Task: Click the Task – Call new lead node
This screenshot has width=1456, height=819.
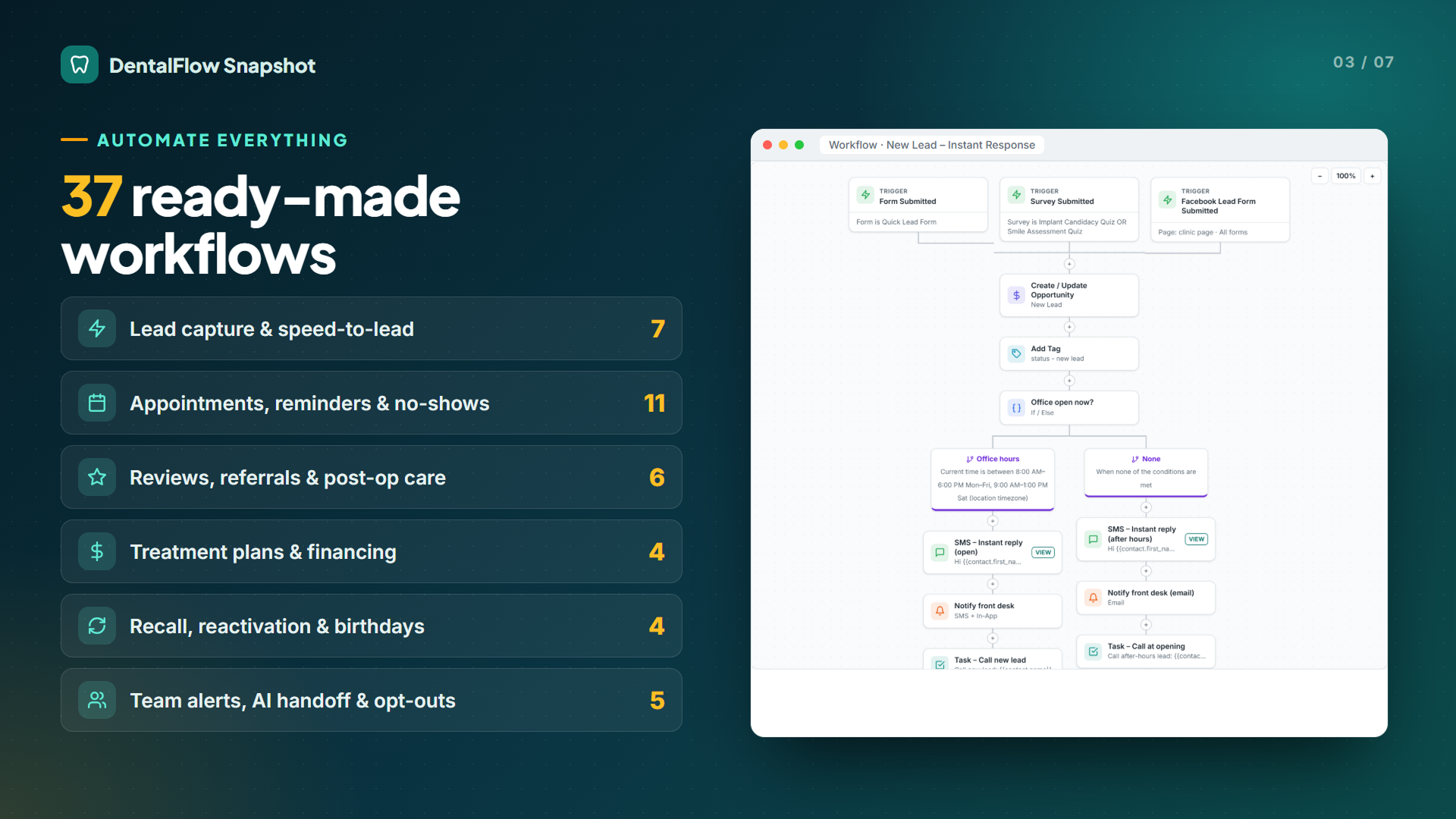Action: point(993,659)
